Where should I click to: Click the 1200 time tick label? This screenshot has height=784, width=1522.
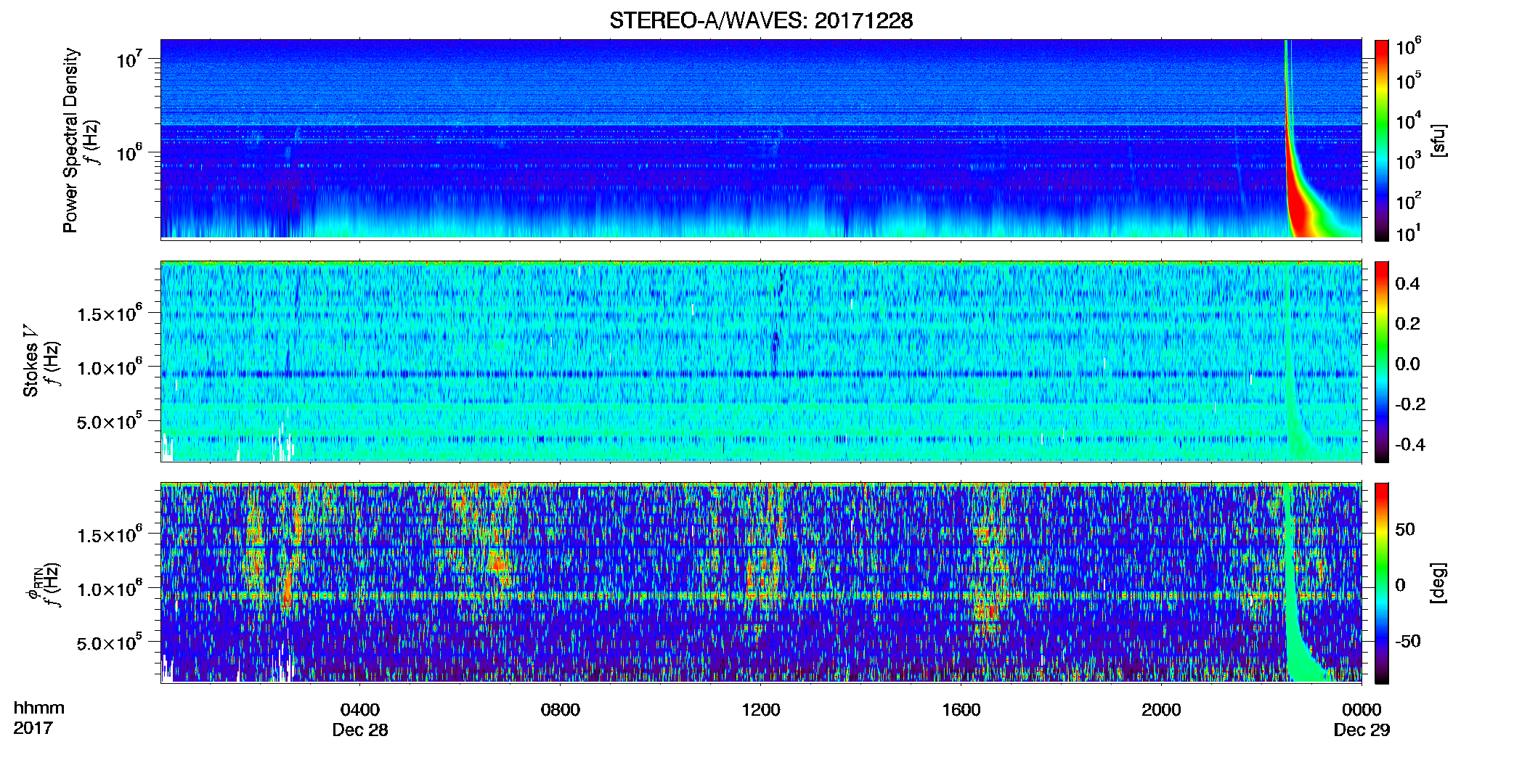click(760, 710)
